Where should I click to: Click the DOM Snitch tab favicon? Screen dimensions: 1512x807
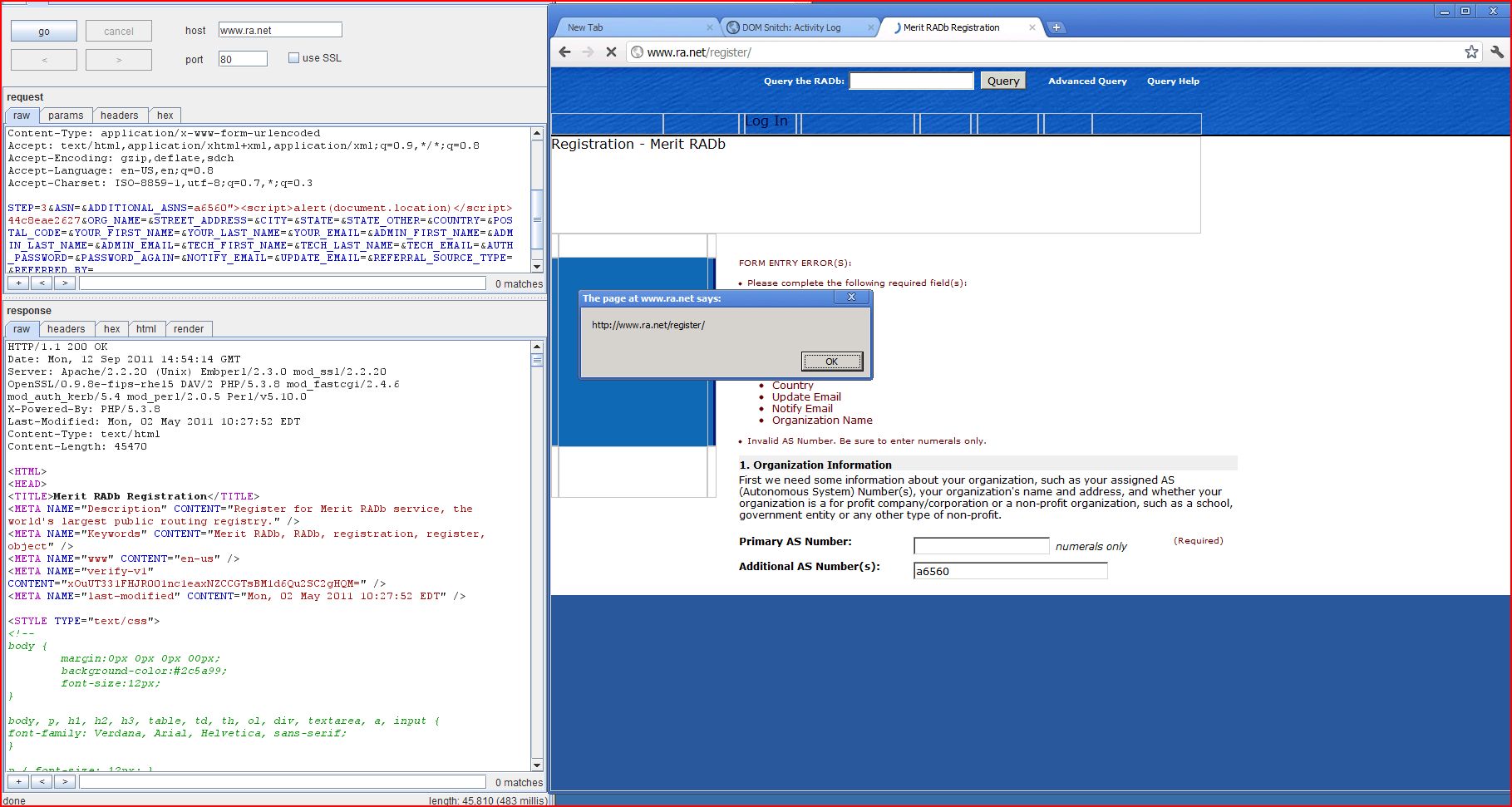733,27
